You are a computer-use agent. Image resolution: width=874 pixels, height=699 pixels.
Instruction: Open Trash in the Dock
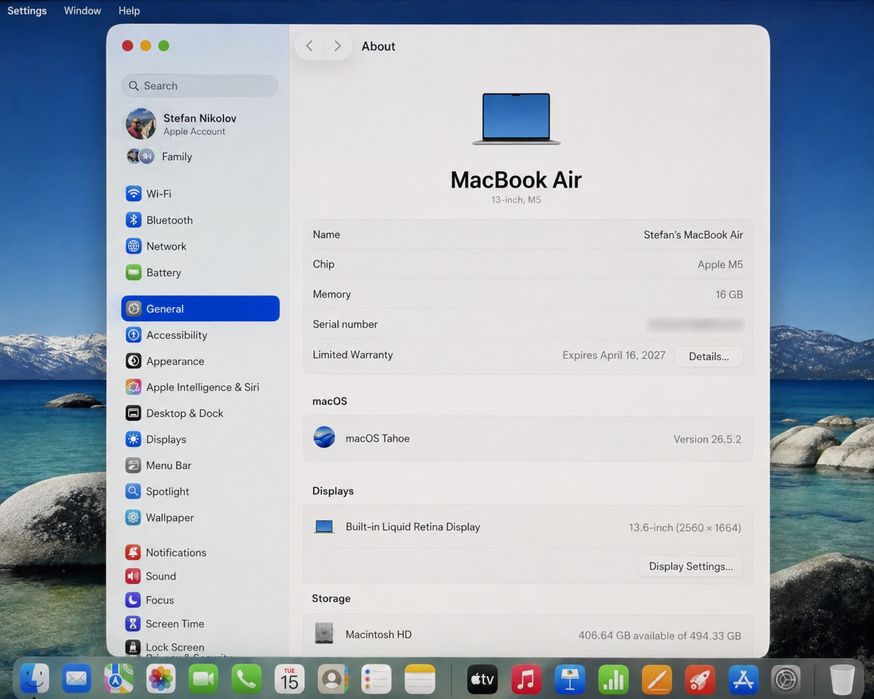point(842,679)
